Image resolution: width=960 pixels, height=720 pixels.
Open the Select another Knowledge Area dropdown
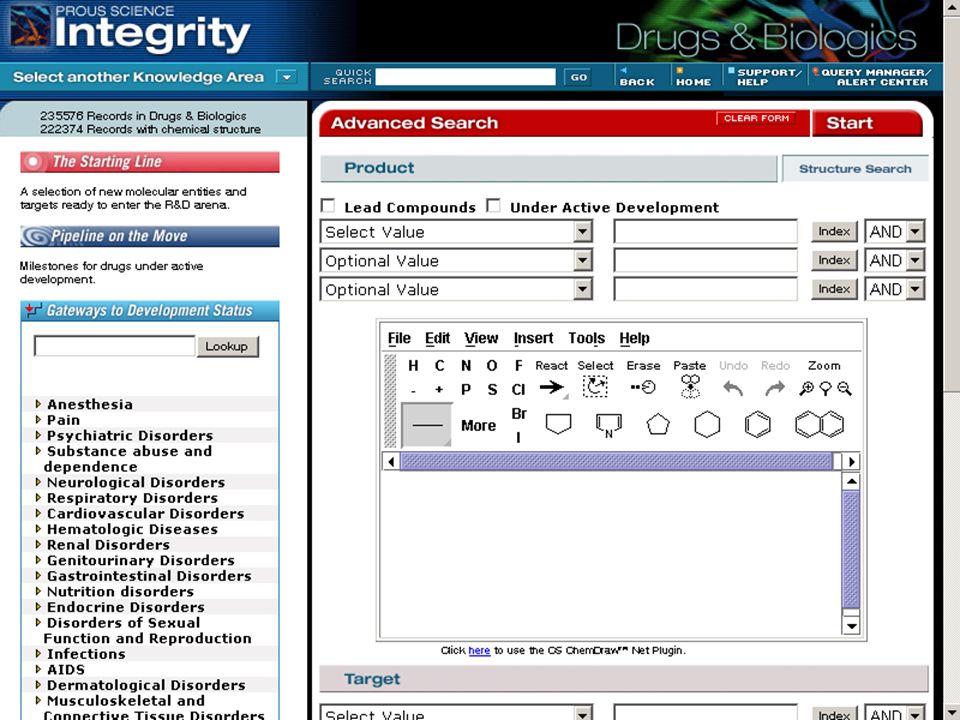point(286,77)
